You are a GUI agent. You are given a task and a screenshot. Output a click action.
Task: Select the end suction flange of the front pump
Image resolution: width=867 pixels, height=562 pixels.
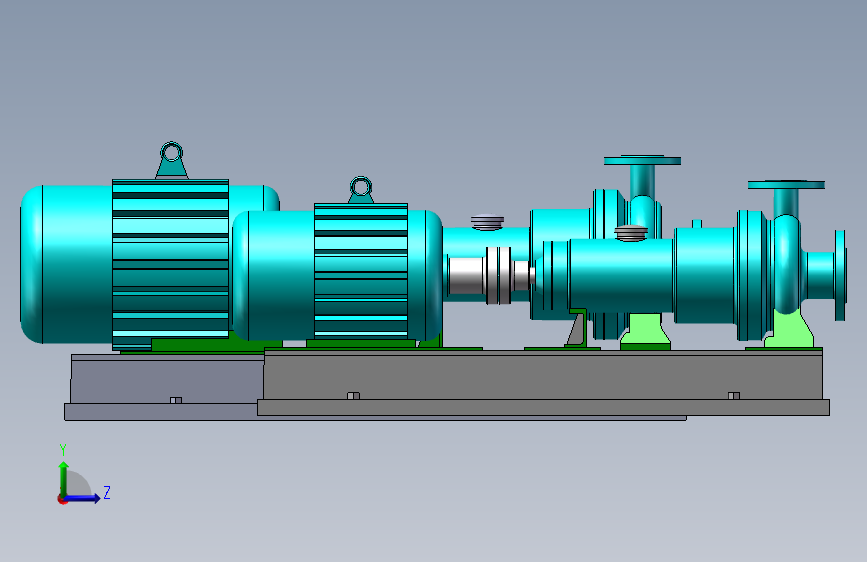click(840, 275)
